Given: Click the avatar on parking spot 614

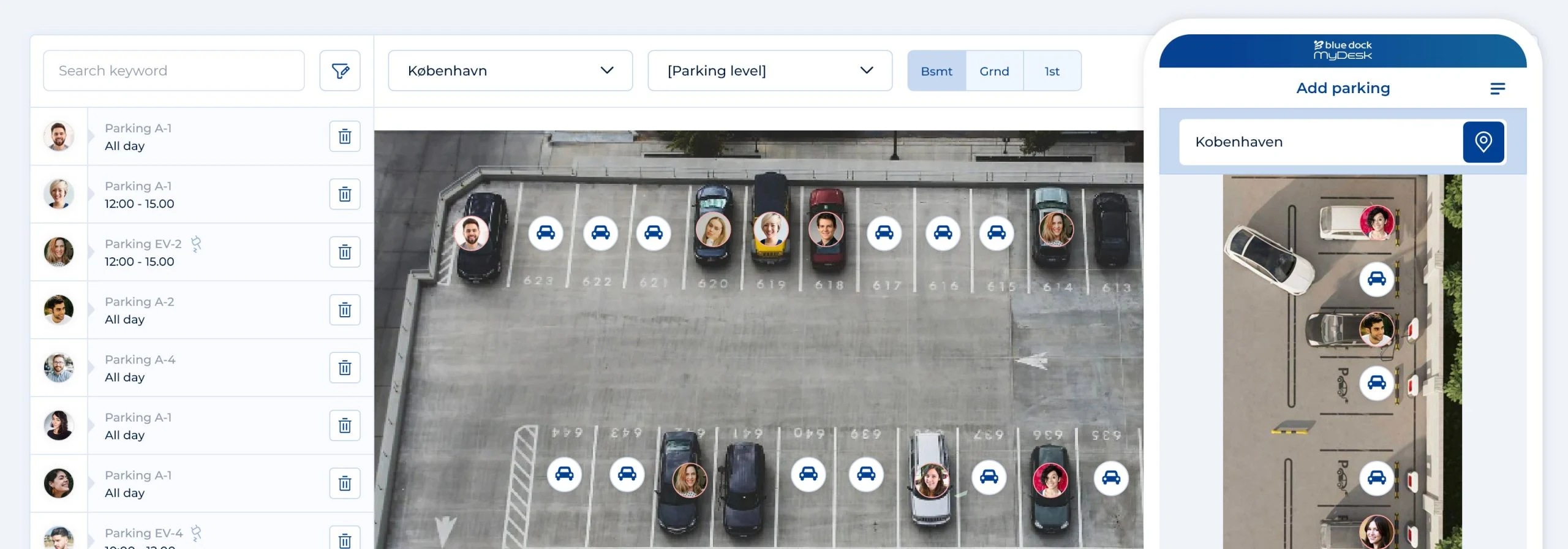Looking at the screenshot, I should (1056, 229).
